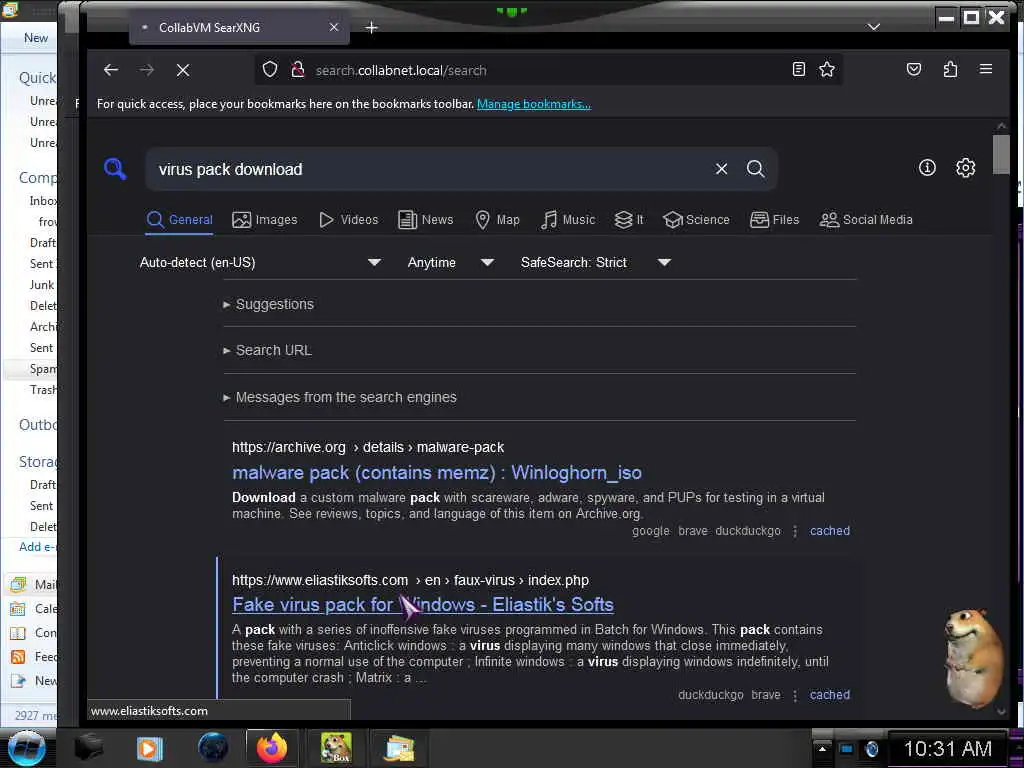Viewport: 1024px width, 768px height.
Task: Close the CollabVM SearXNG tab
Action: [334, 27]
